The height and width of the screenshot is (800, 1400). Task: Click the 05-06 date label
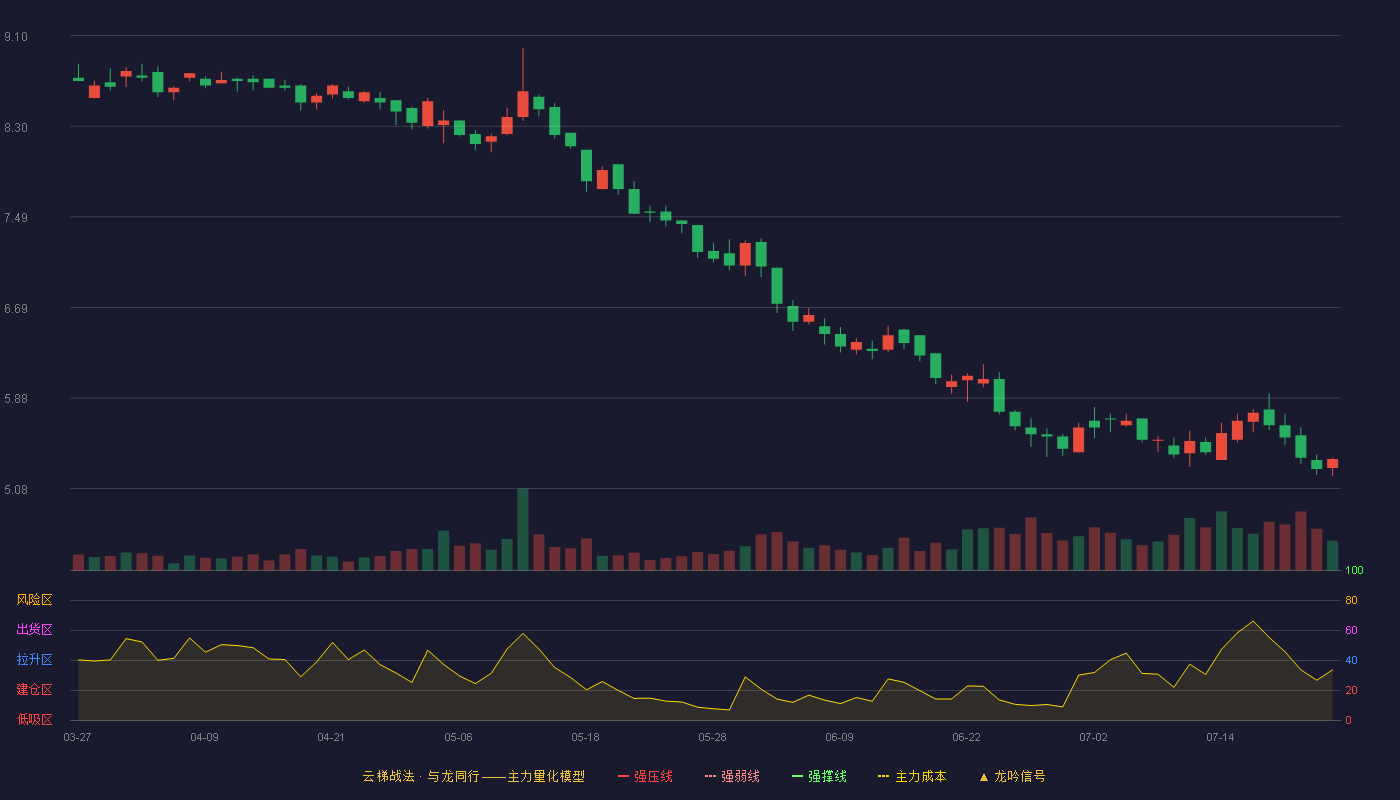[x=458, y=737]
